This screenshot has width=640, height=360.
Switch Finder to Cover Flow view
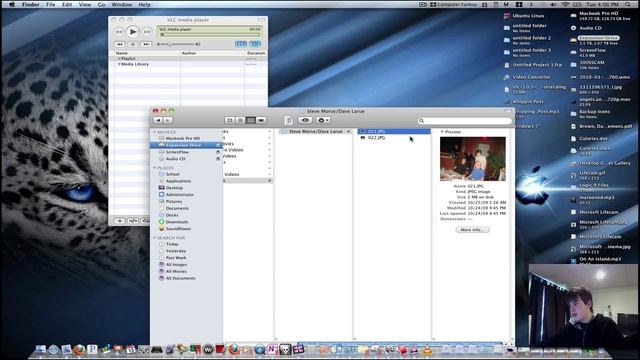point(261,120)
